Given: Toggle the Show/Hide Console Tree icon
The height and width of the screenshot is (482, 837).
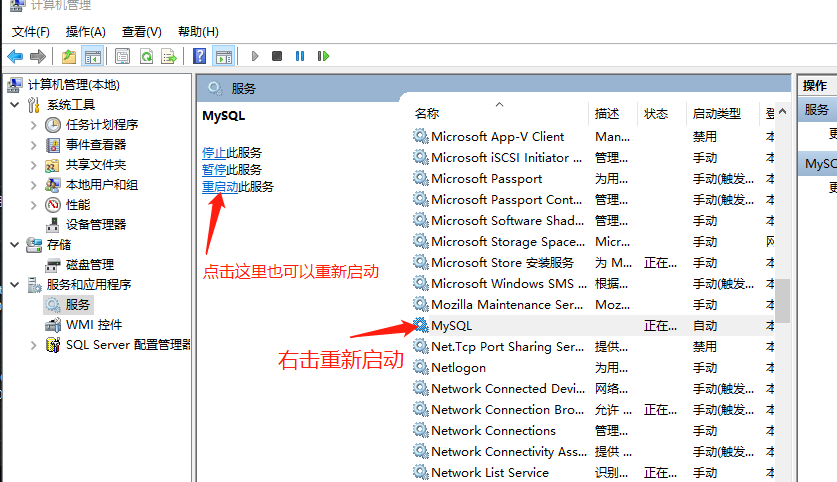Looking at the screenshot, I should [93, 56].
